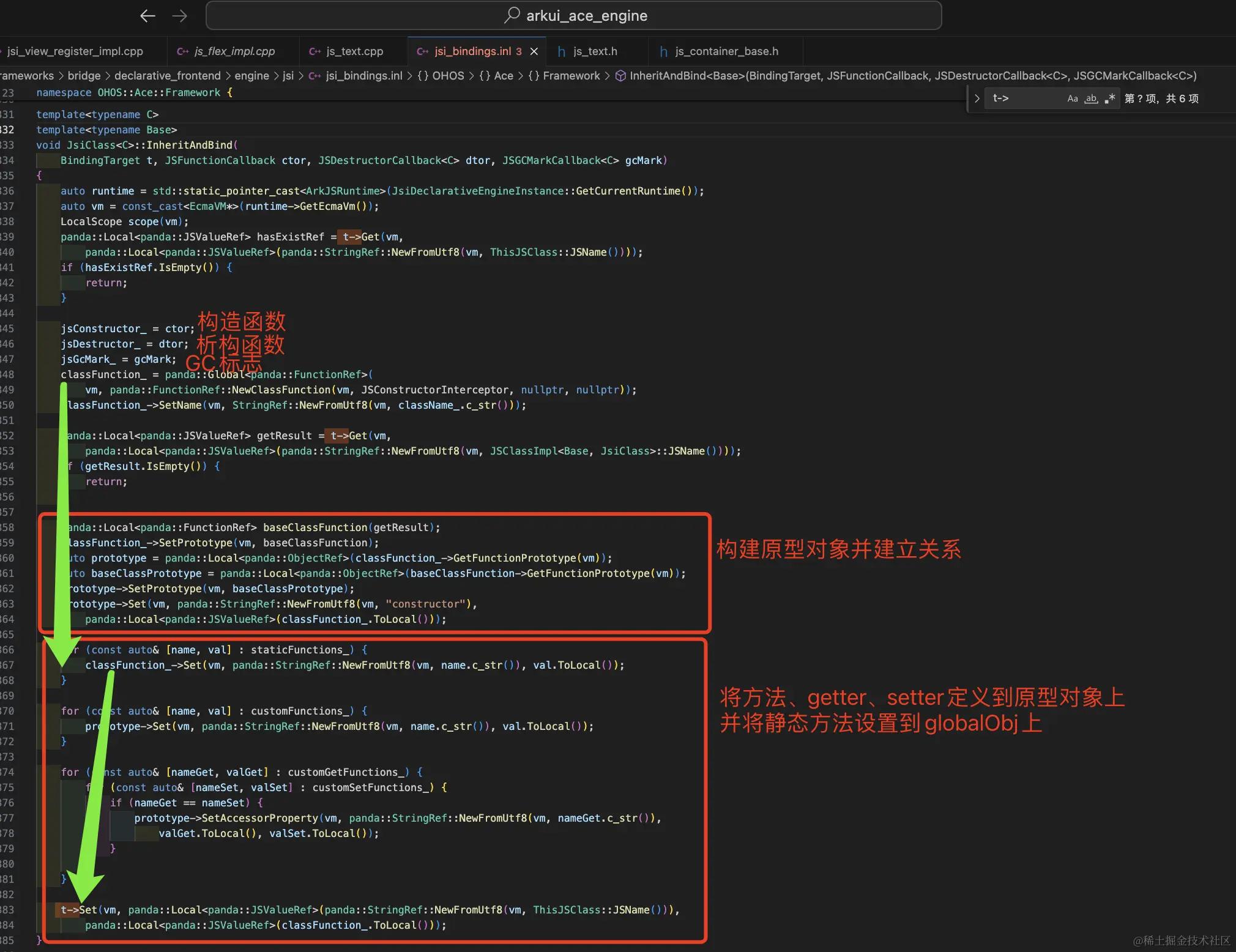Open InheritAndBind<Base> symbol breadcrumb
The width and height of the screenshot is (1236, 952).
(906, 76)
